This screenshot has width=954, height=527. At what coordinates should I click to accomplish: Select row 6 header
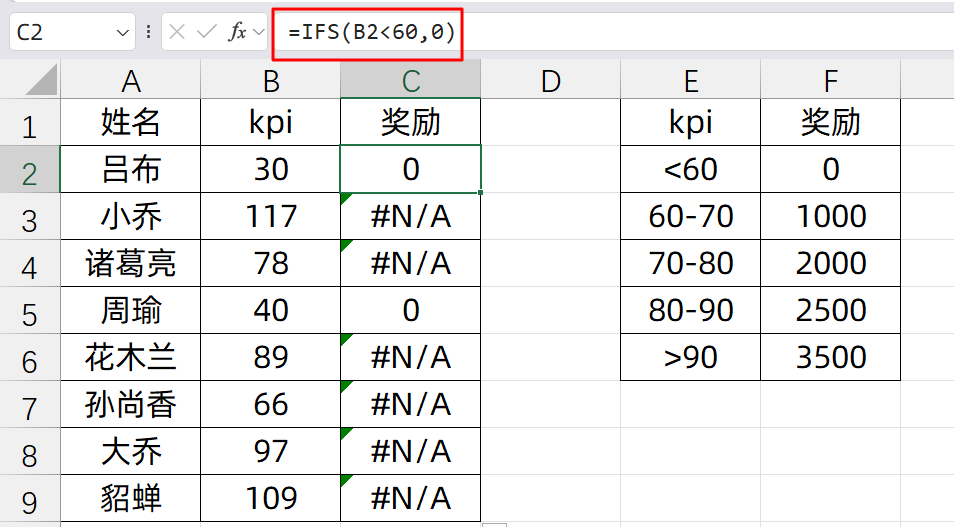[x=30, y=357]
